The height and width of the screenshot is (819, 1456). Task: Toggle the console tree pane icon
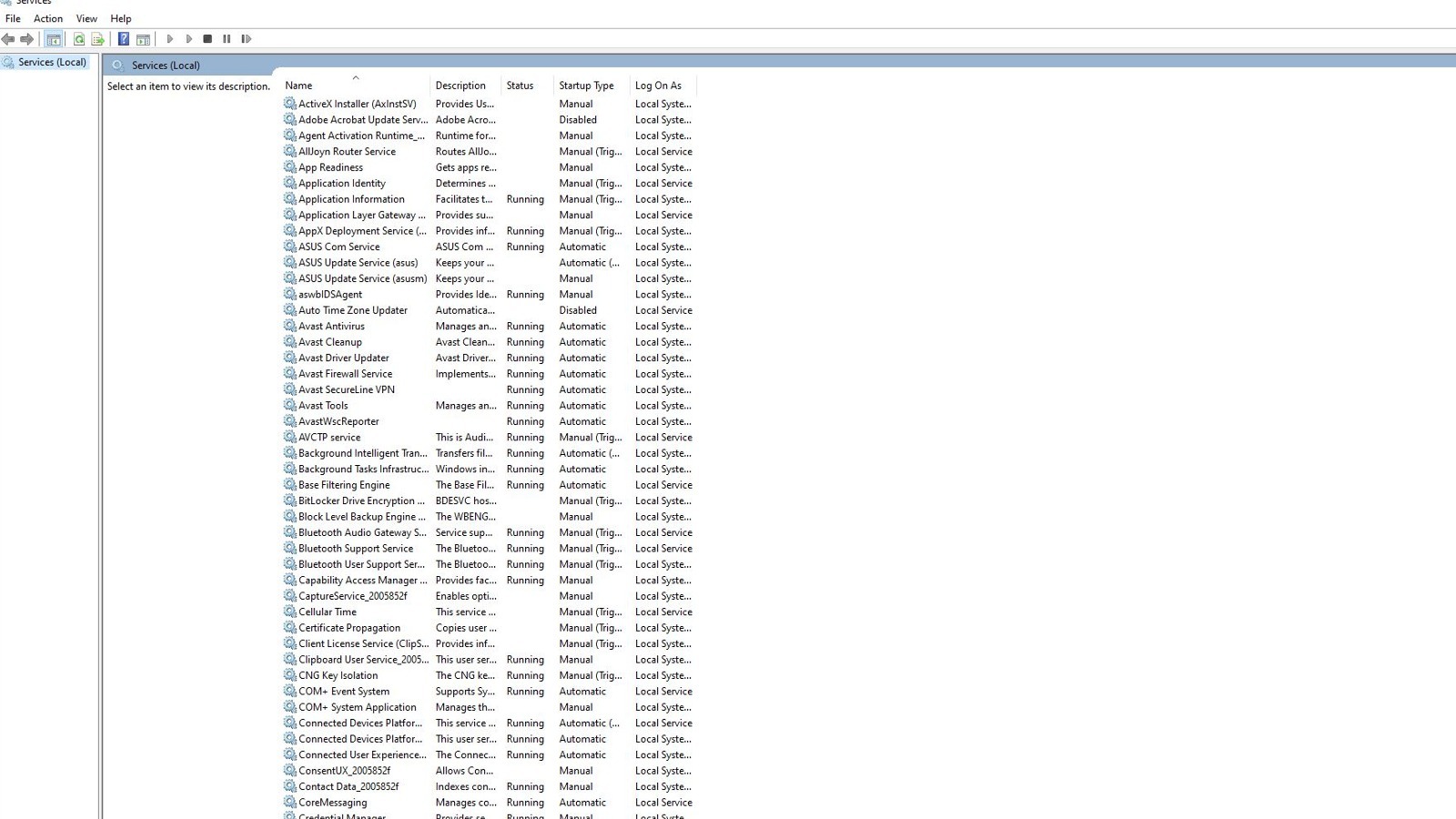(53, 38)
